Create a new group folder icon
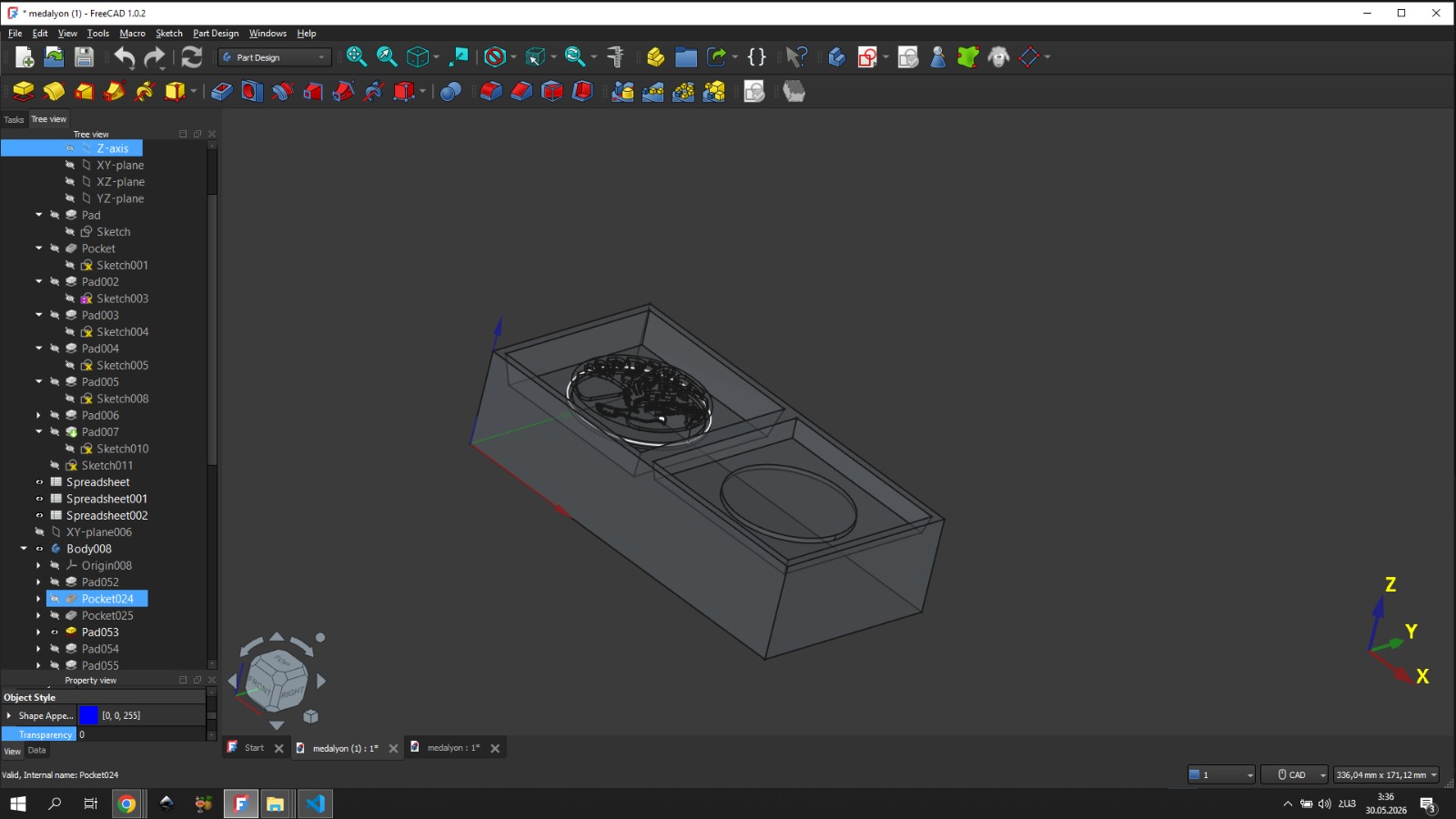Image resolution: width=1456 pixels, height=819 pixels. (x=686, y=57)
